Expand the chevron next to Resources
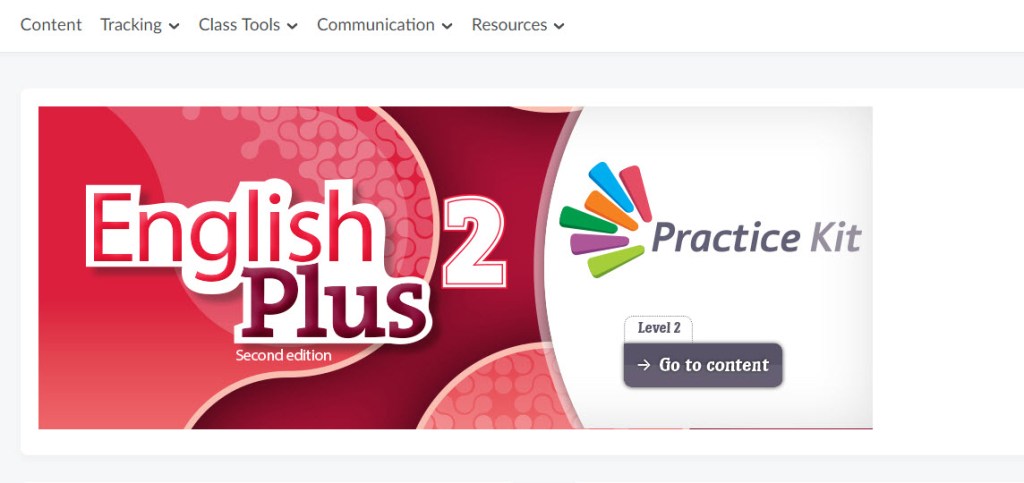 point(559,26)
